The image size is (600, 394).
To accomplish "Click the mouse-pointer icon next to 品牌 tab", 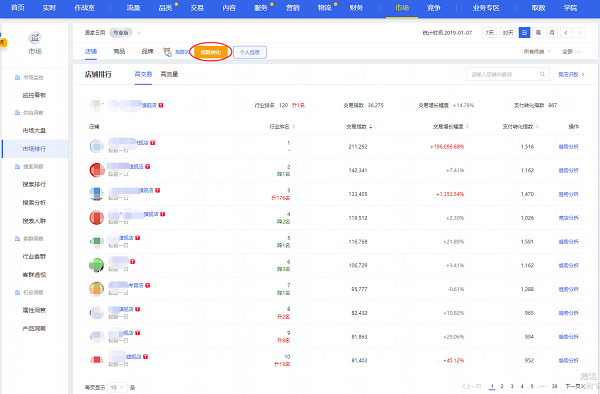I will click(168, 52).
